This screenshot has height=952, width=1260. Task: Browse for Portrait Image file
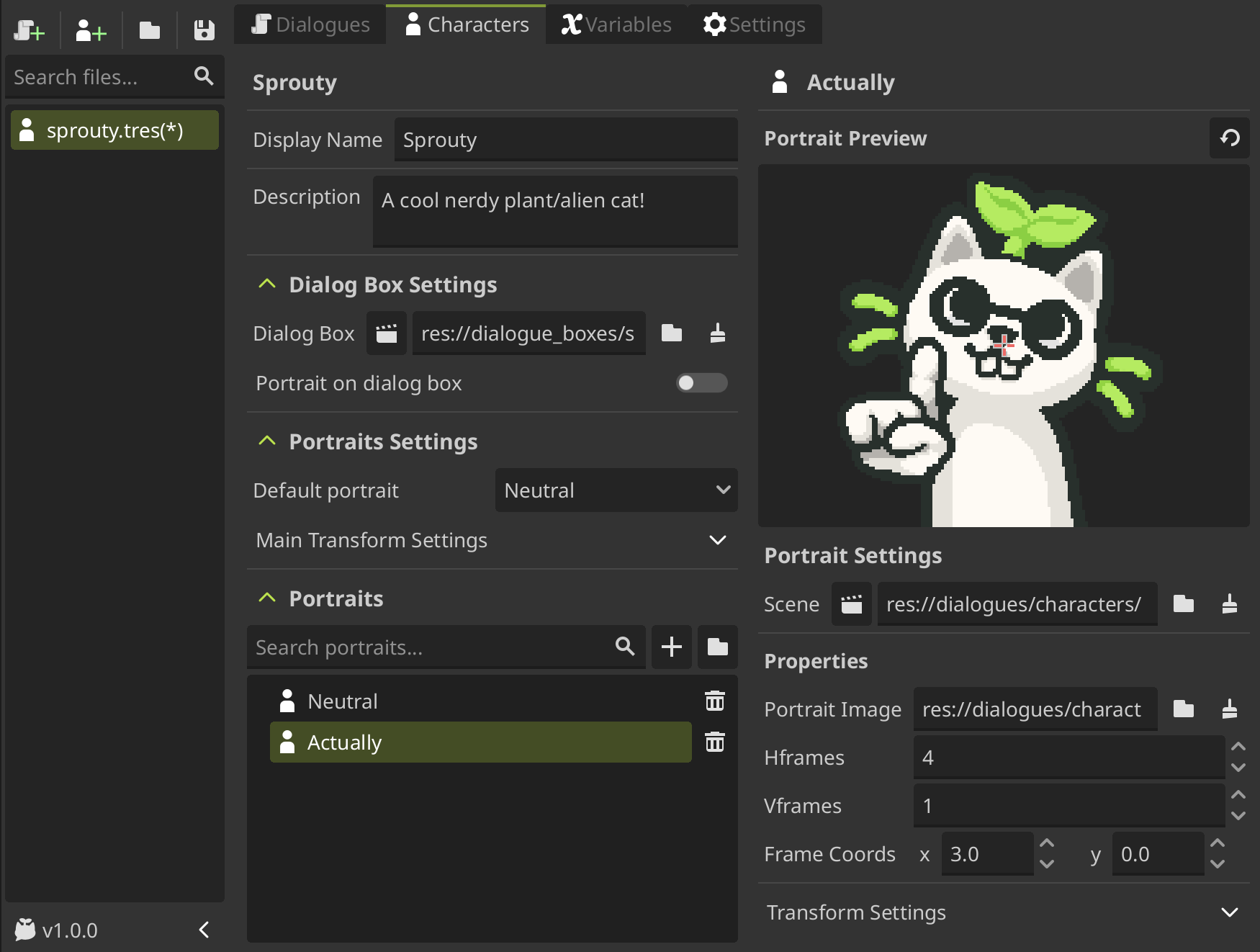(x=1183, y=709)
